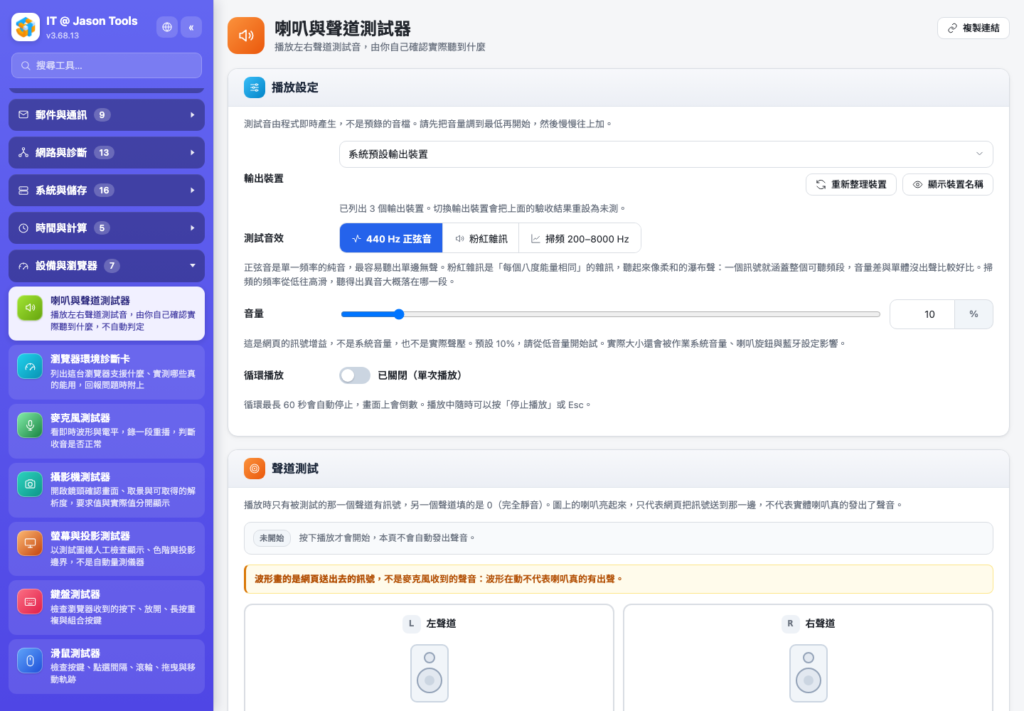Screen dimensions: 1024x711
Task: Click the microphone icon of 麥克風測試器
Action: pos(30,425)
